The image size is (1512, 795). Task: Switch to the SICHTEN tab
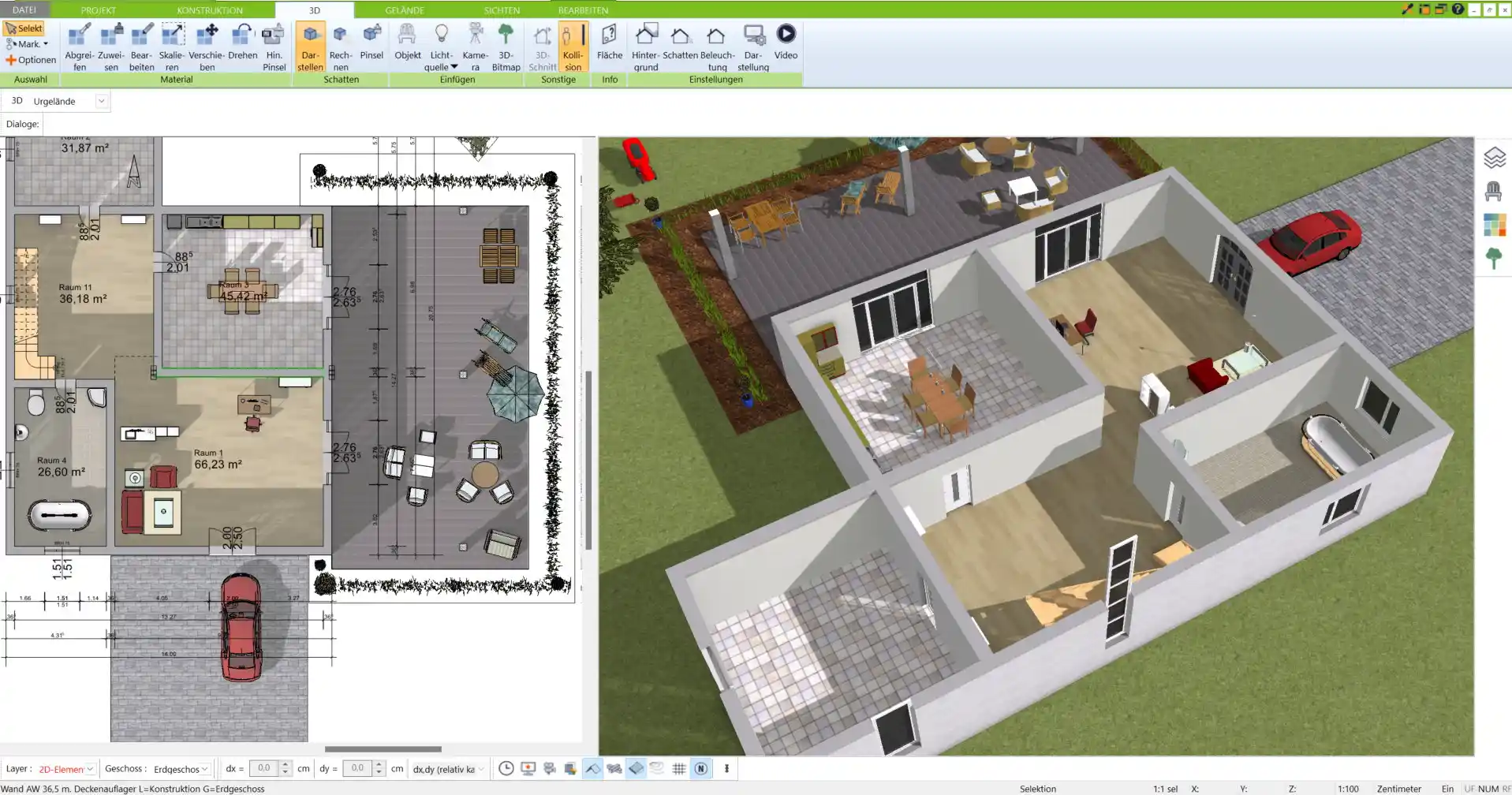(x=502, y=10)
